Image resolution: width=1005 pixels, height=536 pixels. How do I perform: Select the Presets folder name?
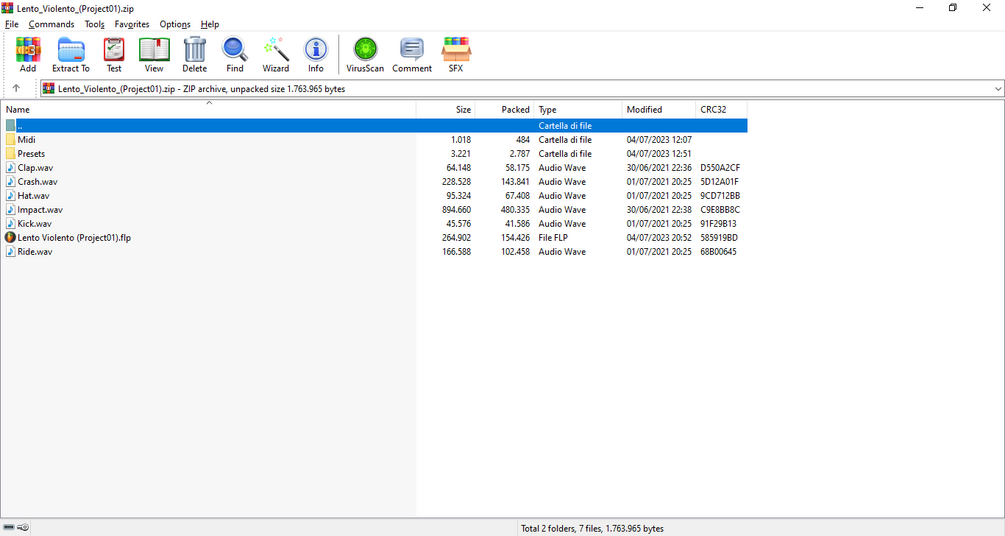31,154
